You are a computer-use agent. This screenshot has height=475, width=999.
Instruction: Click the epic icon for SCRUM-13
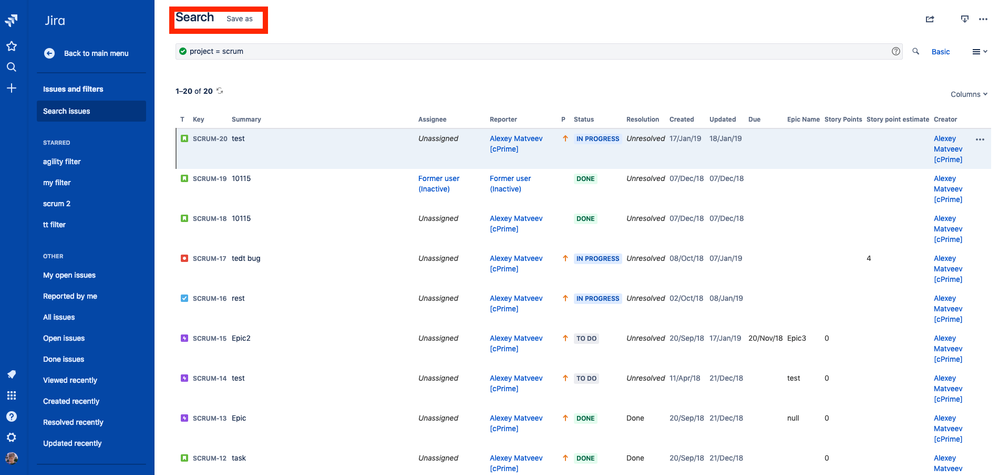tap(183, 418)
